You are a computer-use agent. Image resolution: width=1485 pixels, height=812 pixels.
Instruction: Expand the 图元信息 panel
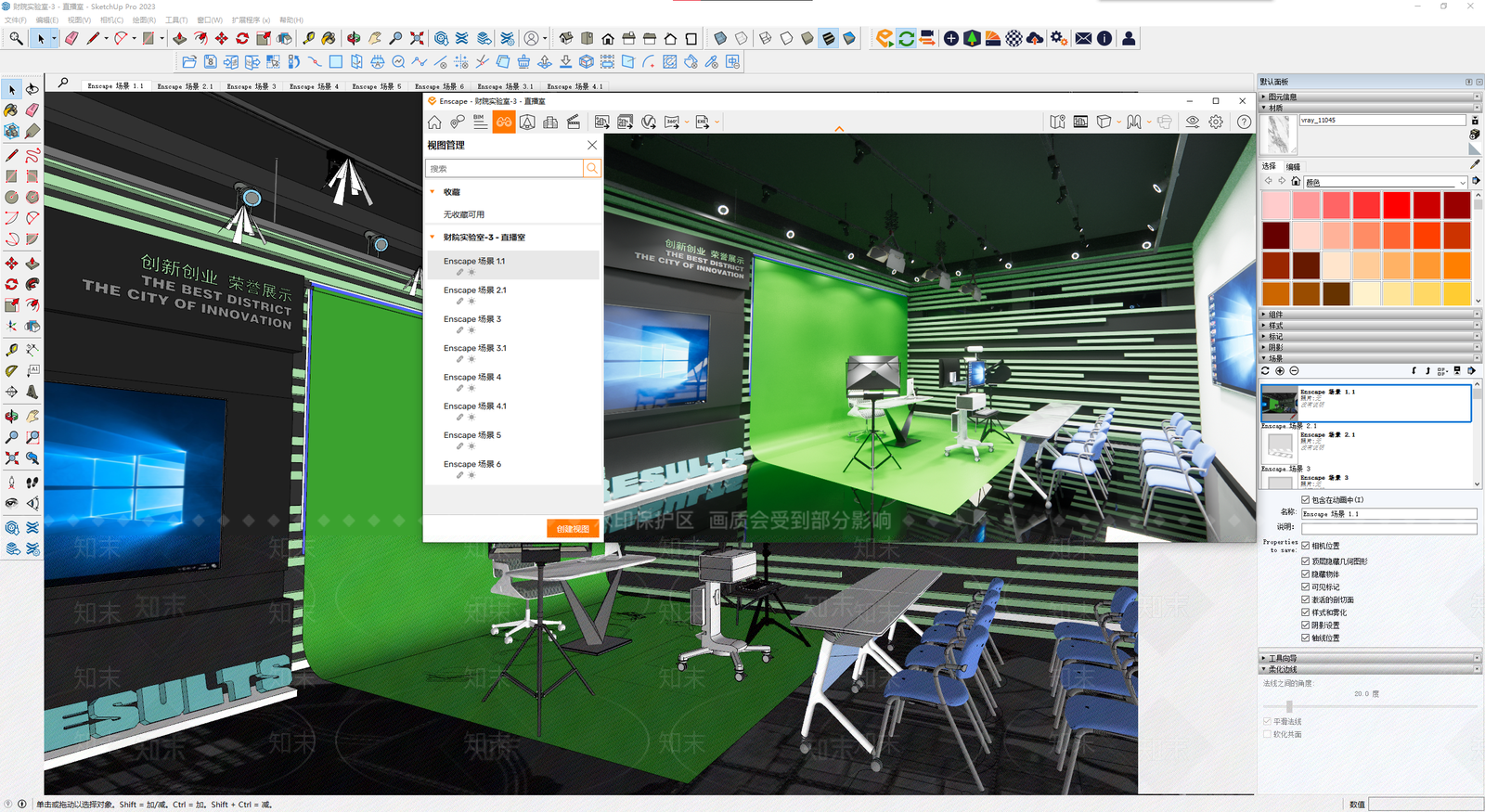(x=1369, y=97)
